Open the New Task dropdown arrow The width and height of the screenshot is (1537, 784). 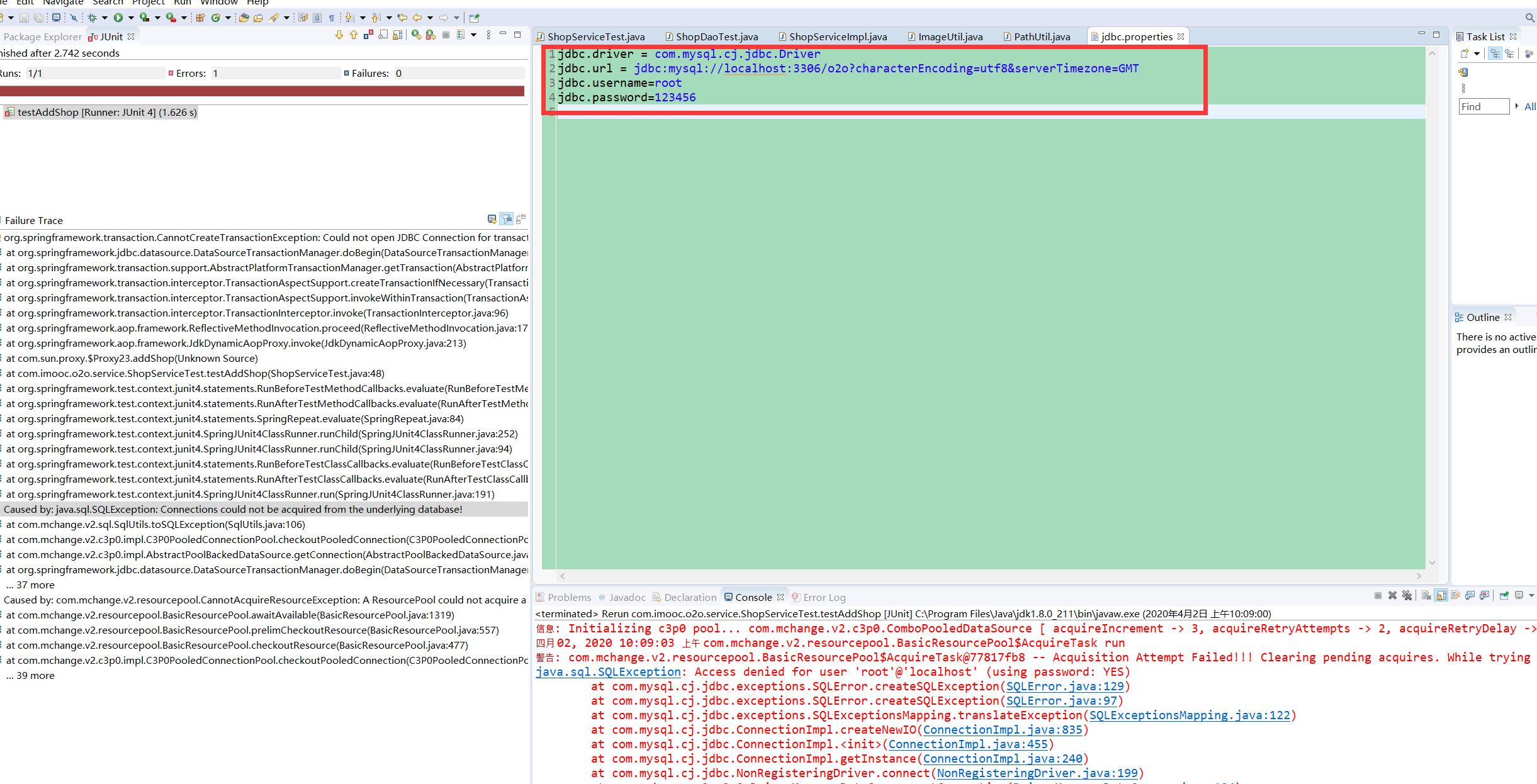pyautogui.click(x=1477, y=53)
